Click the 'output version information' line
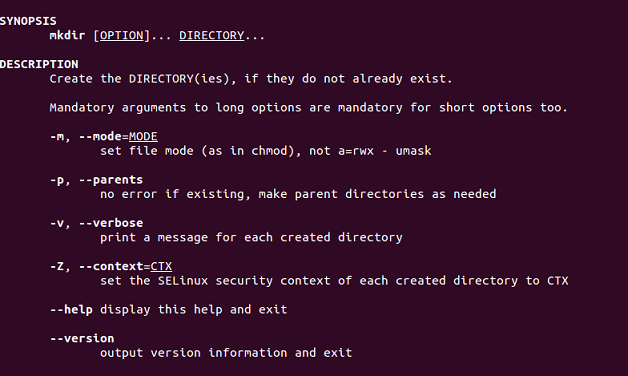 tap(226, 353)
